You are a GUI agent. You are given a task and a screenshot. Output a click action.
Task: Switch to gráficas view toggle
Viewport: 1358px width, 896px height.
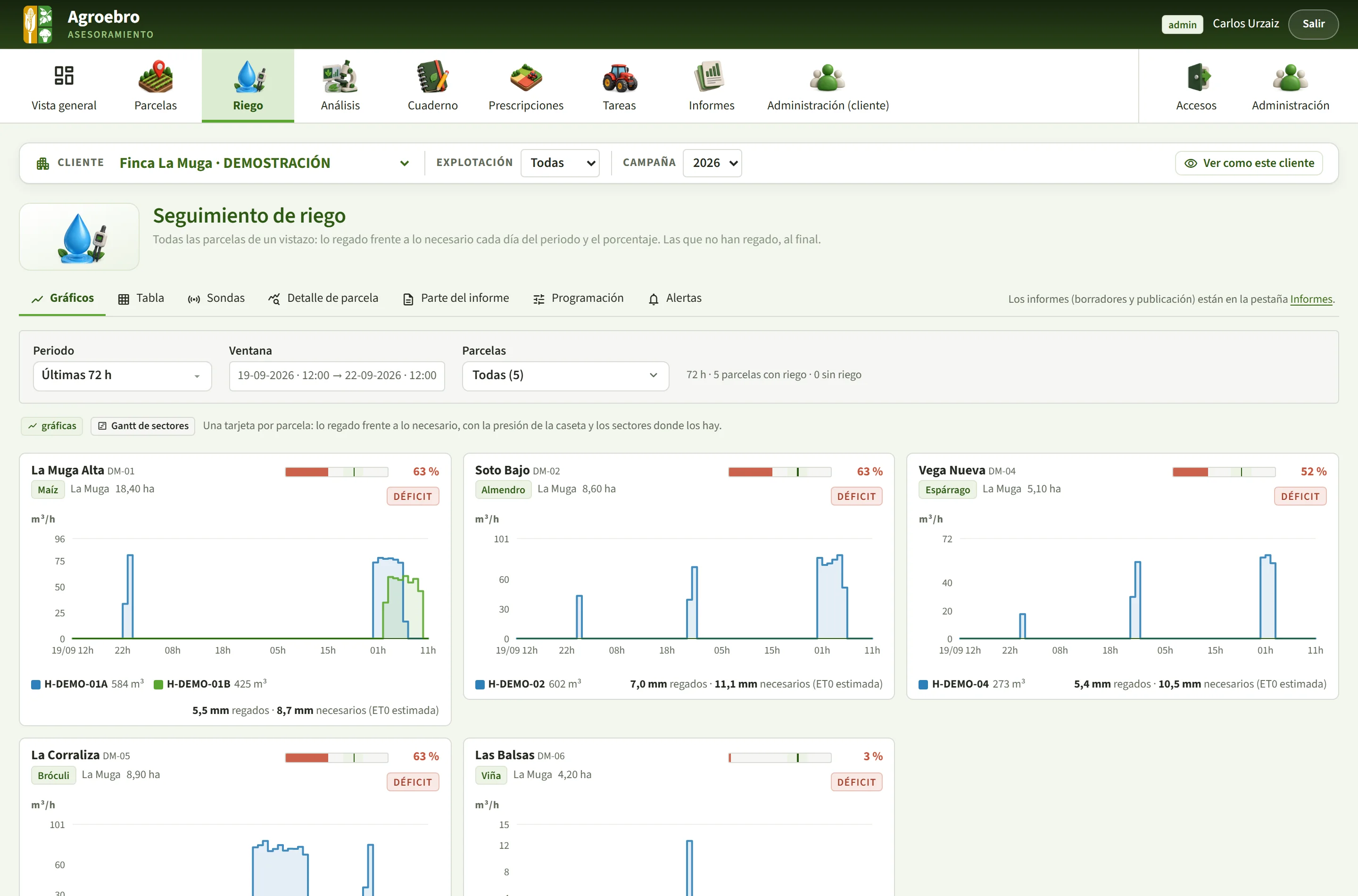tap(52, 426)
